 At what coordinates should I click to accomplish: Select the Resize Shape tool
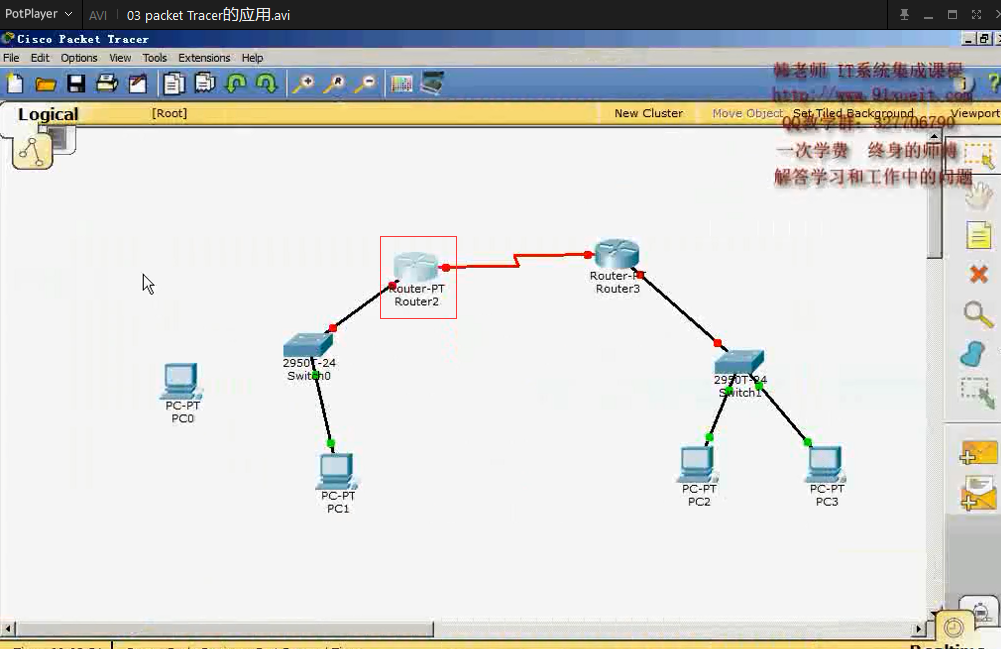pos(978,393)
